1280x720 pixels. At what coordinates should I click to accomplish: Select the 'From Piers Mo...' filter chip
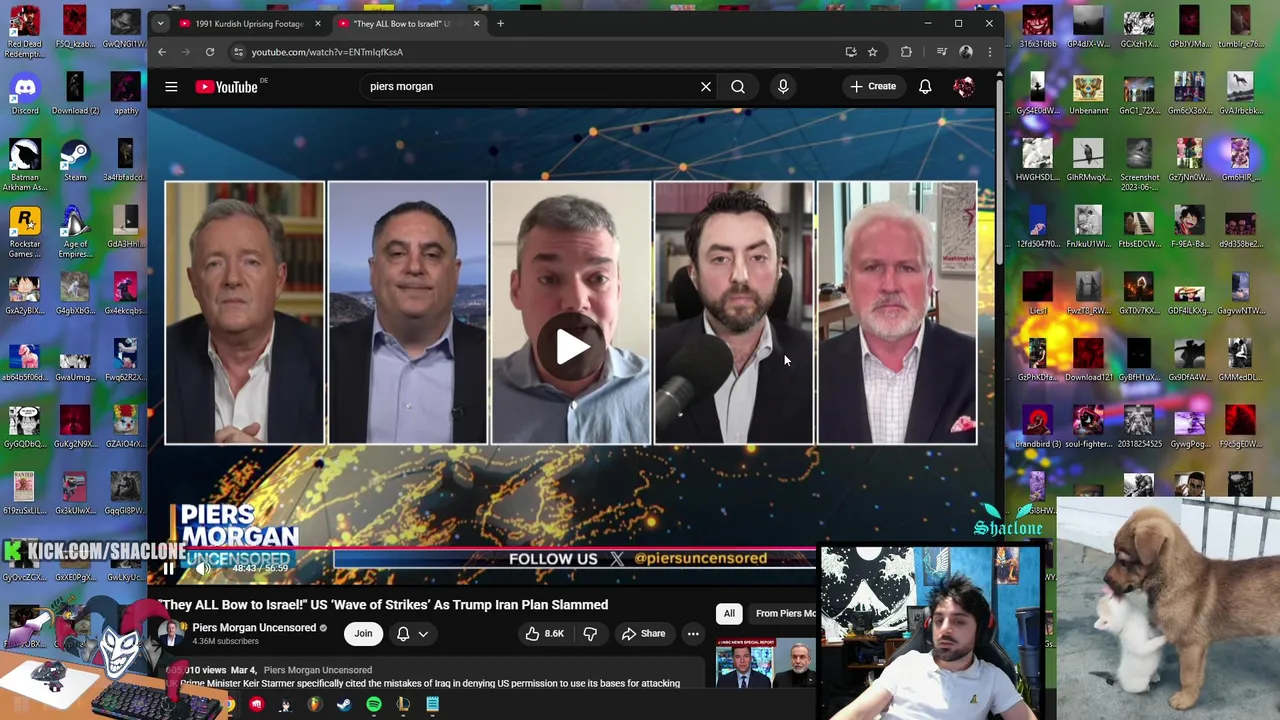(784, 613)
